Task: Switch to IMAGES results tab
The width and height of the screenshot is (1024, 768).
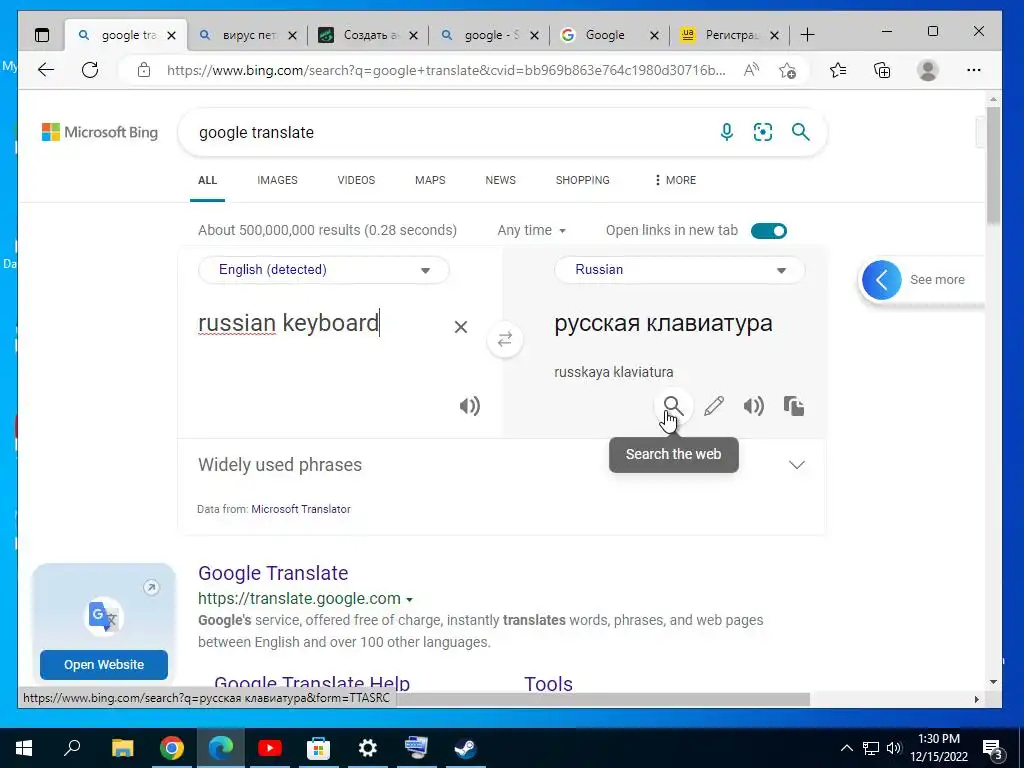Action: click(x=277, y=180)
